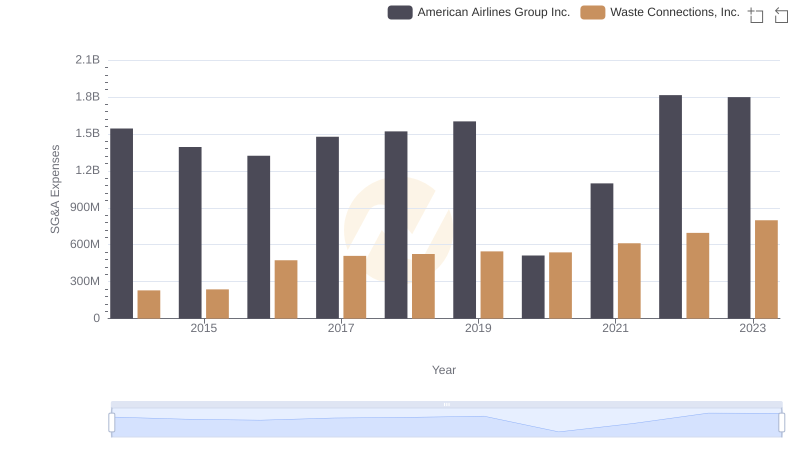Click the American Airlines bar for 2018
The image size is (800, 461).
pos(396,225)
